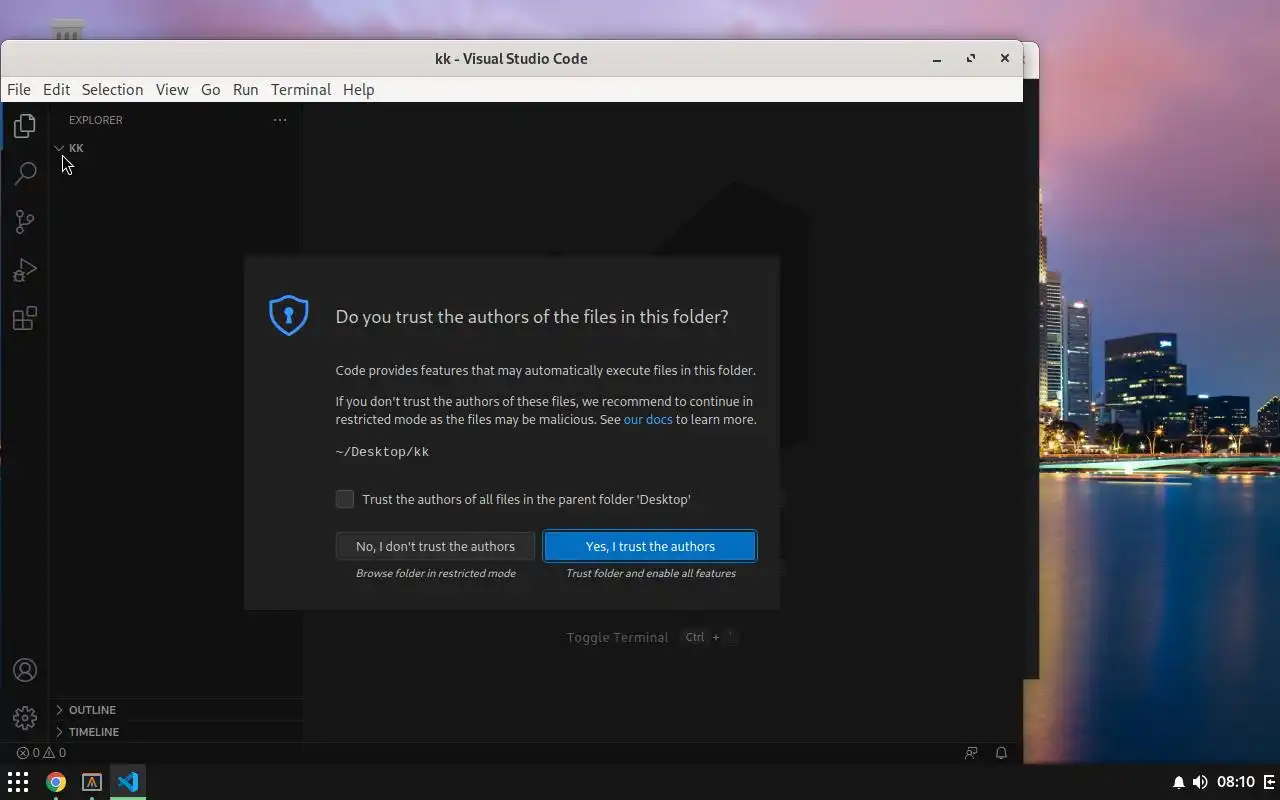The image size is (1280, 800).
Task: Click the errors and warnings status indicator
Action: 41,753
